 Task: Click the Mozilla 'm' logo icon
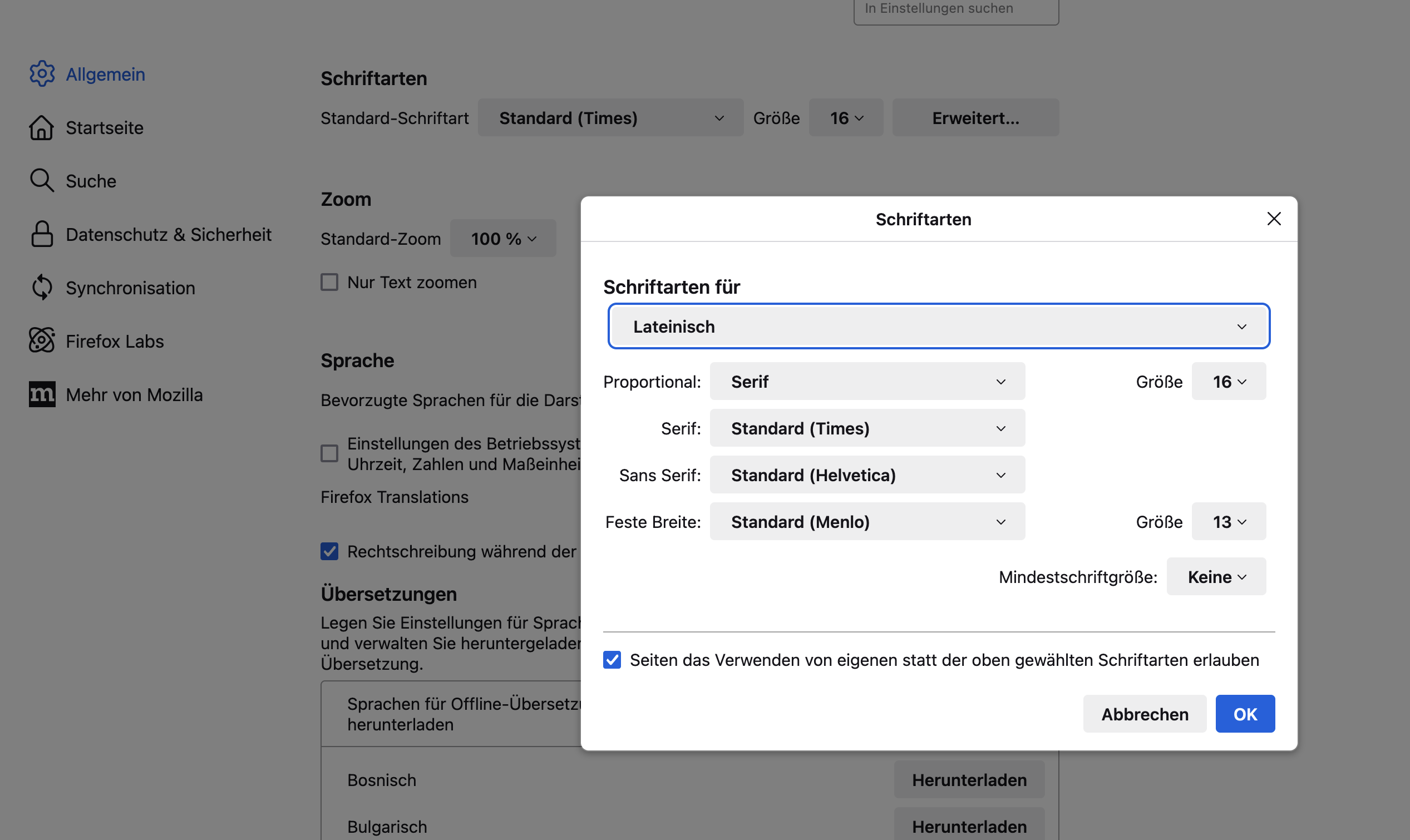pos(42,394)
